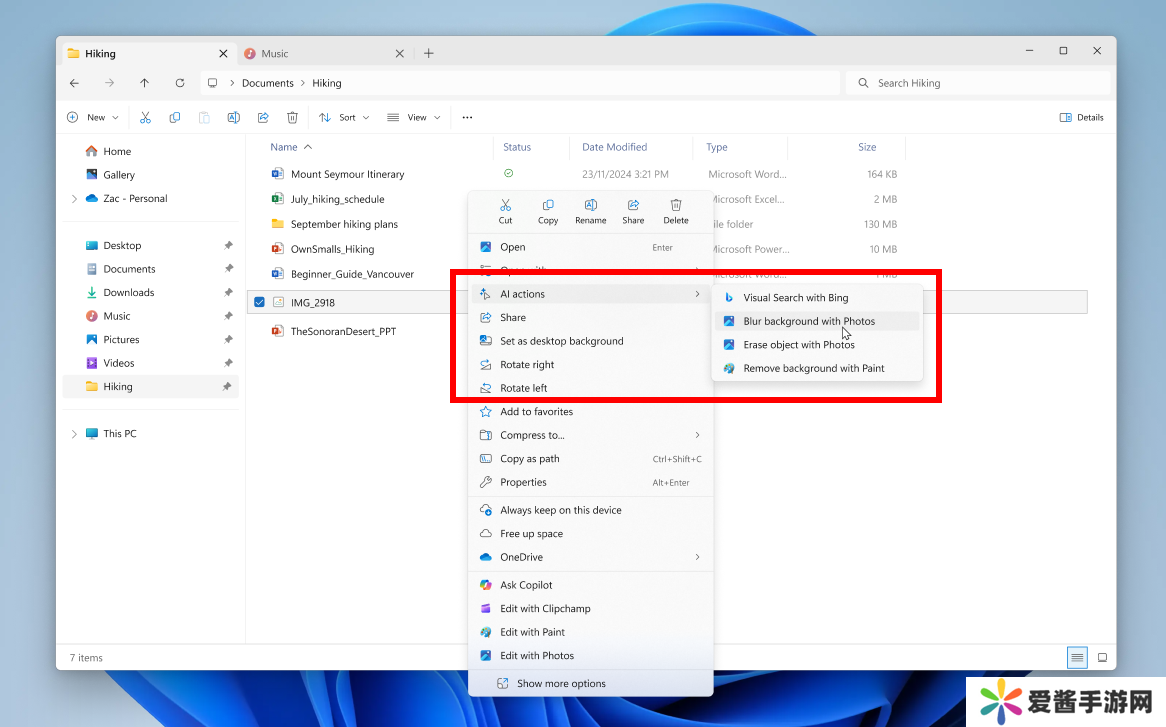1166x727 pixels.
Task: Choose Remove background with Paint
Action: pos(813,368)
